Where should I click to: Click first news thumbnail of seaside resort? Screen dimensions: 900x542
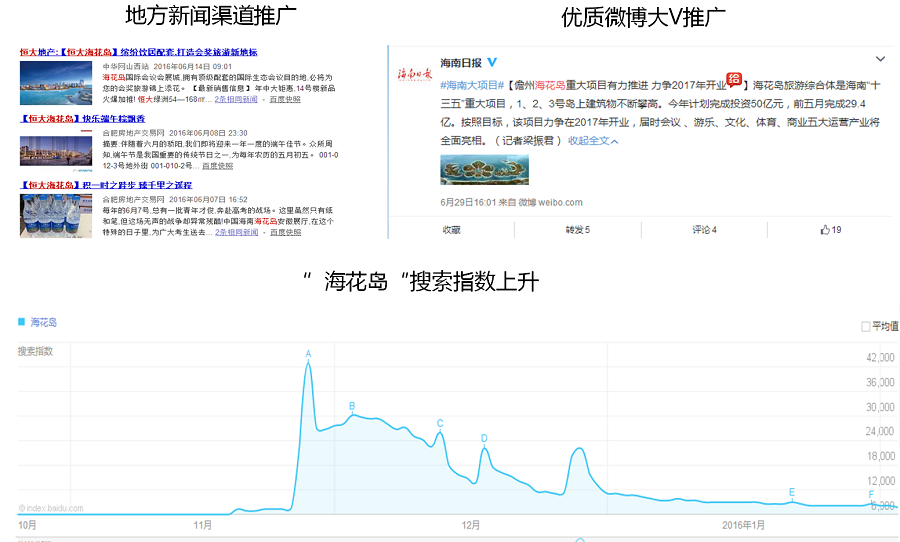pos(56,83)
